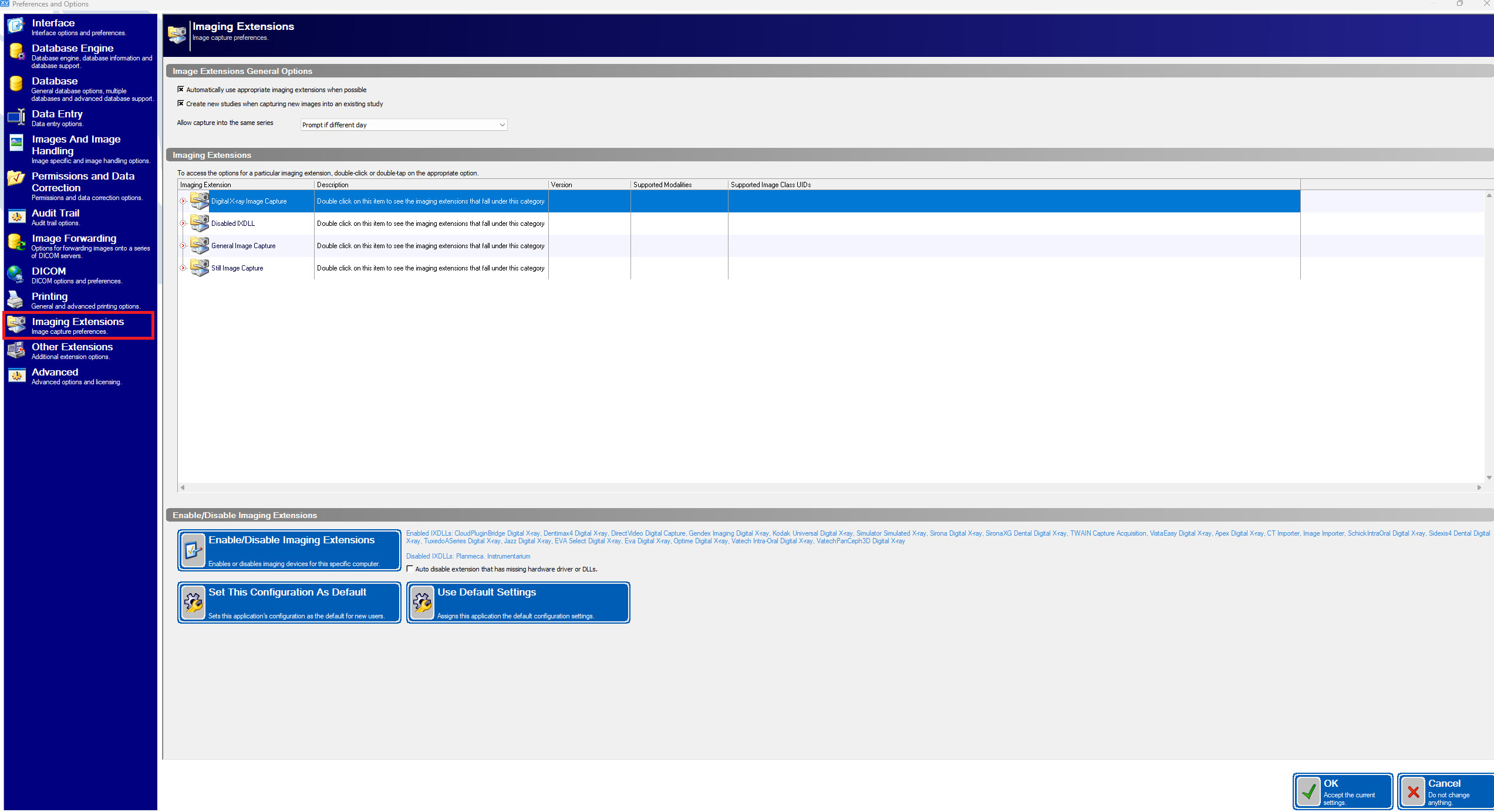The height and width of the screenshot is (812, 1494).
Task: Click the Enable/Disable Imaging Extensions button
Action: tap(289, 550)
